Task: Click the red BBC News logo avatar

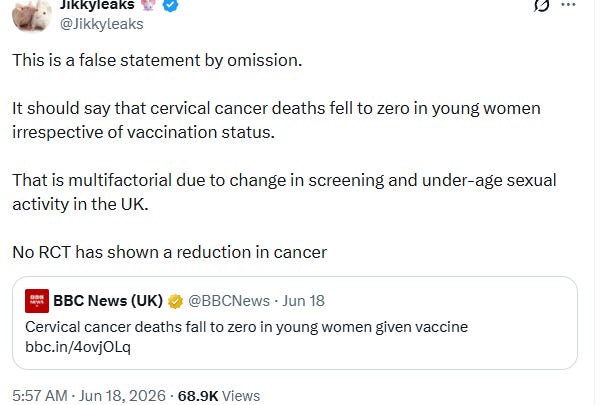Action: tap(37, 301)
